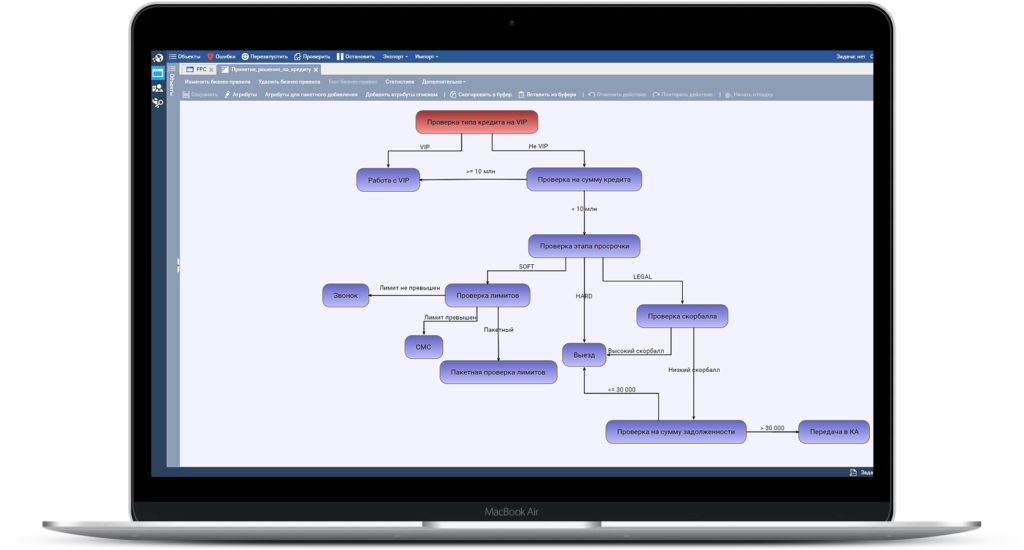Image resolution: width=1024 pixels, height=550 pixels.
Task: Click the side panel collapse handle
Action: (178, 265)
